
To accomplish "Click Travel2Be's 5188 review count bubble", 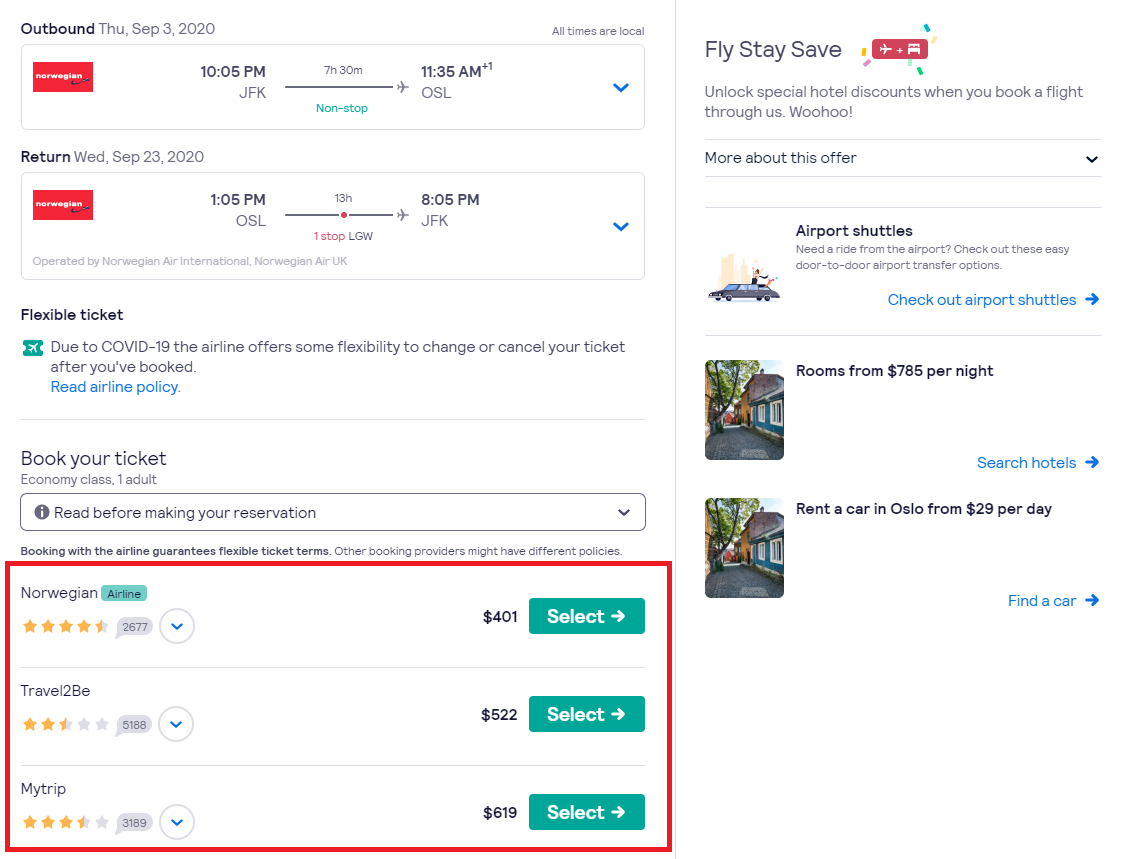I will 134,725.
